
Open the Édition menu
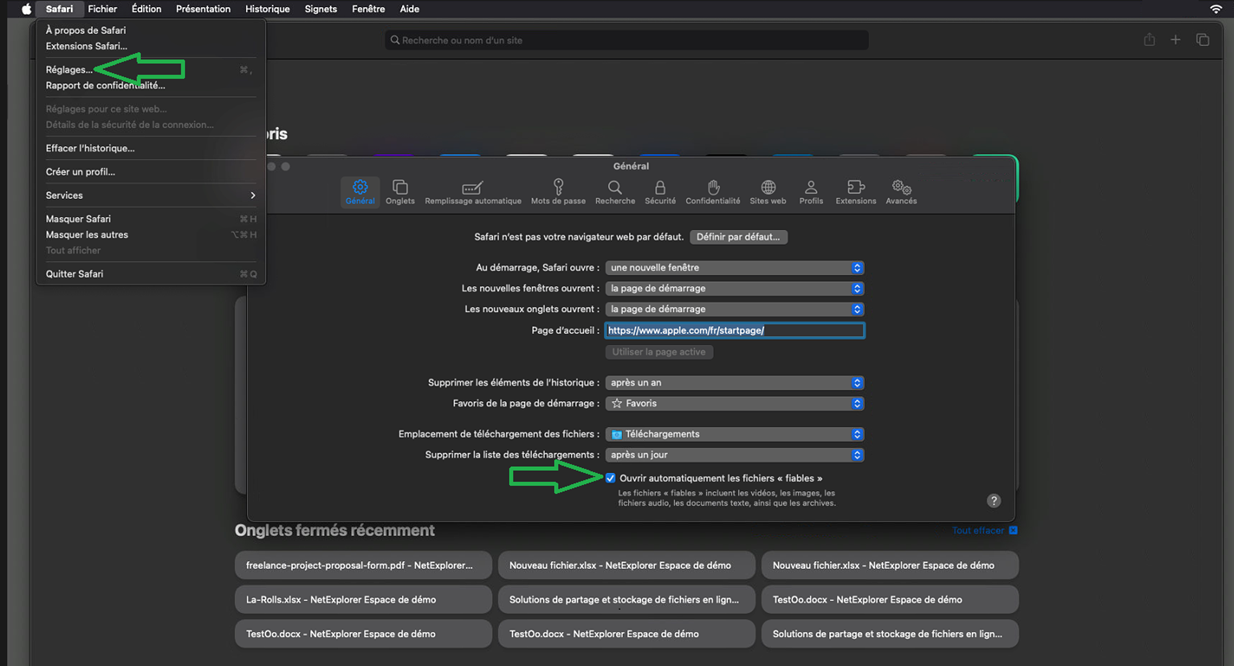(146, 9)
